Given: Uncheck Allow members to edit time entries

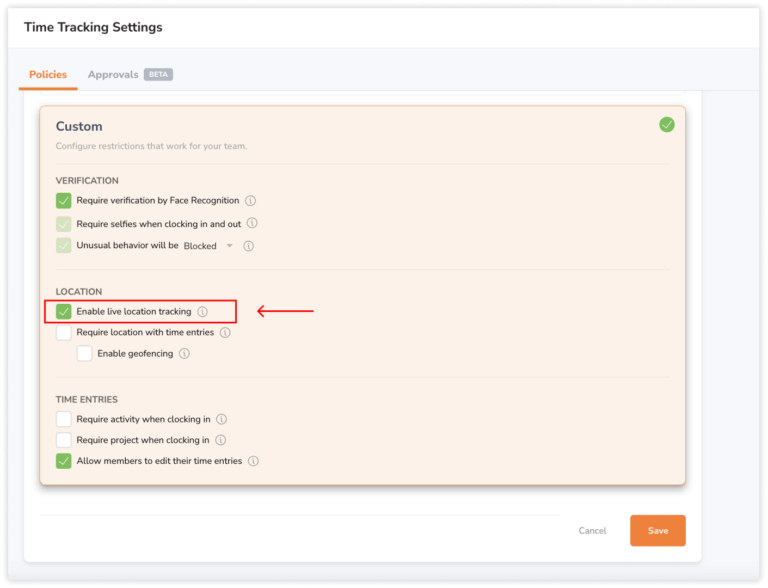Looking at the screenshot, I should tap(64, 461).
